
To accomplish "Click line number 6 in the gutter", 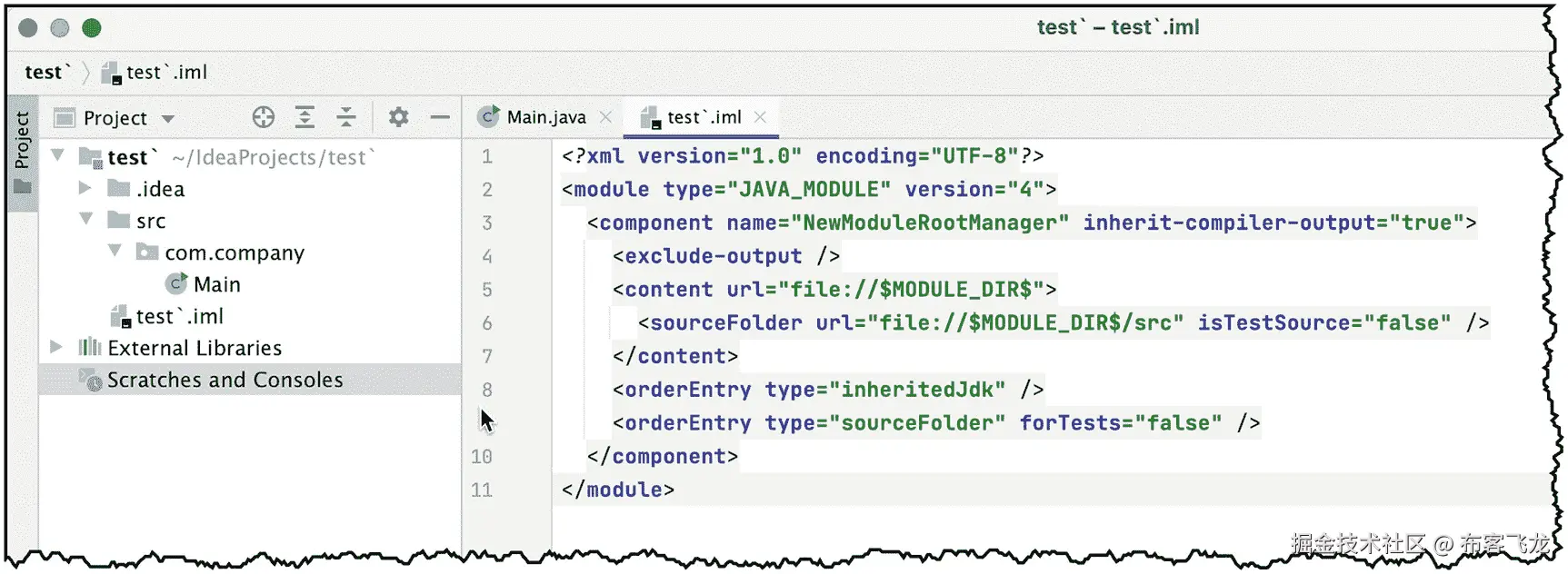I will [x=487, y=323].
